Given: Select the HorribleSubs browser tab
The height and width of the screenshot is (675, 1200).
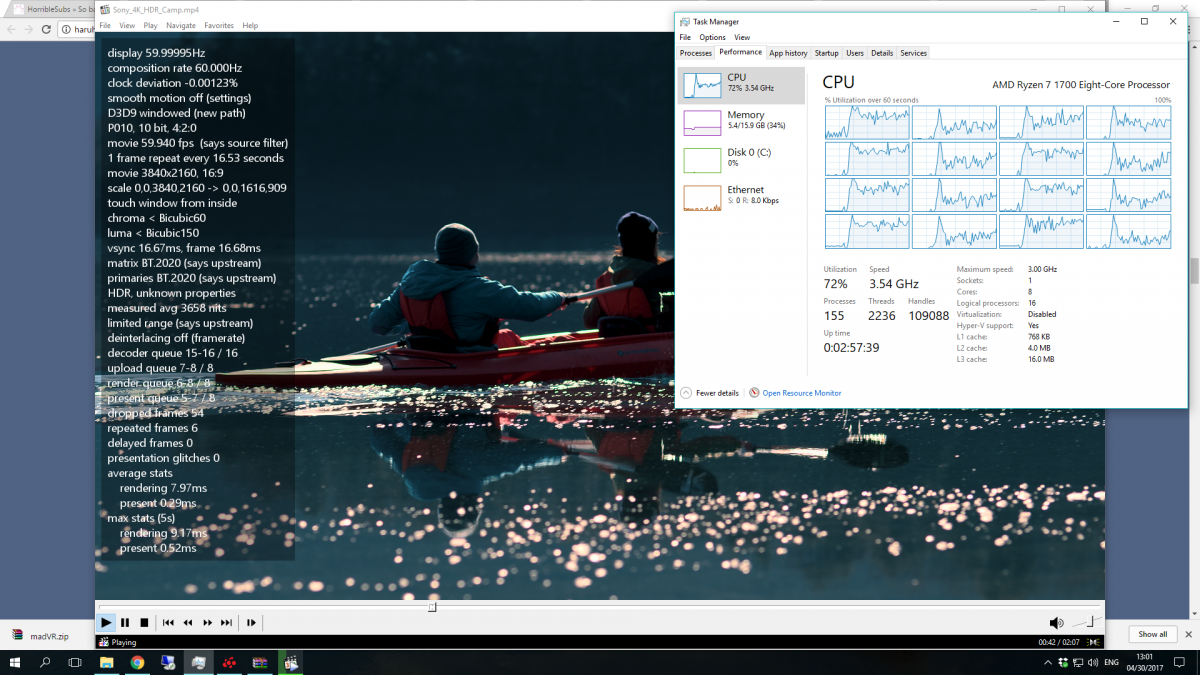Looking at the screenshot, I should 48,8.
